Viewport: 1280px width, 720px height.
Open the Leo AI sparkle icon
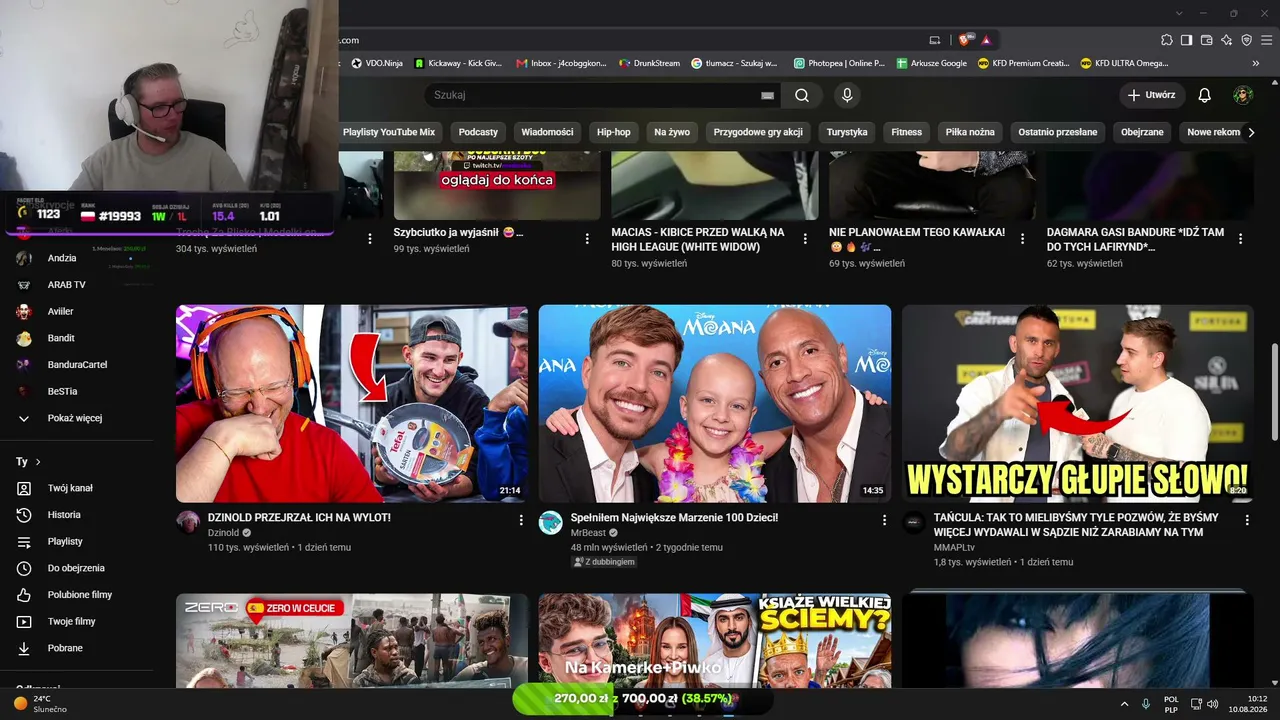click(x=1227, y=40)
